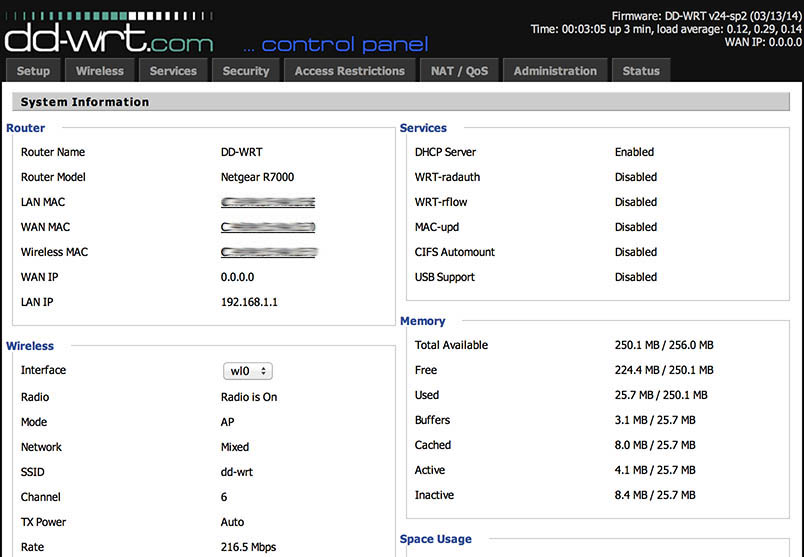Open the Setup tab
Screen dimensions: 804x557
coord(33,71)
